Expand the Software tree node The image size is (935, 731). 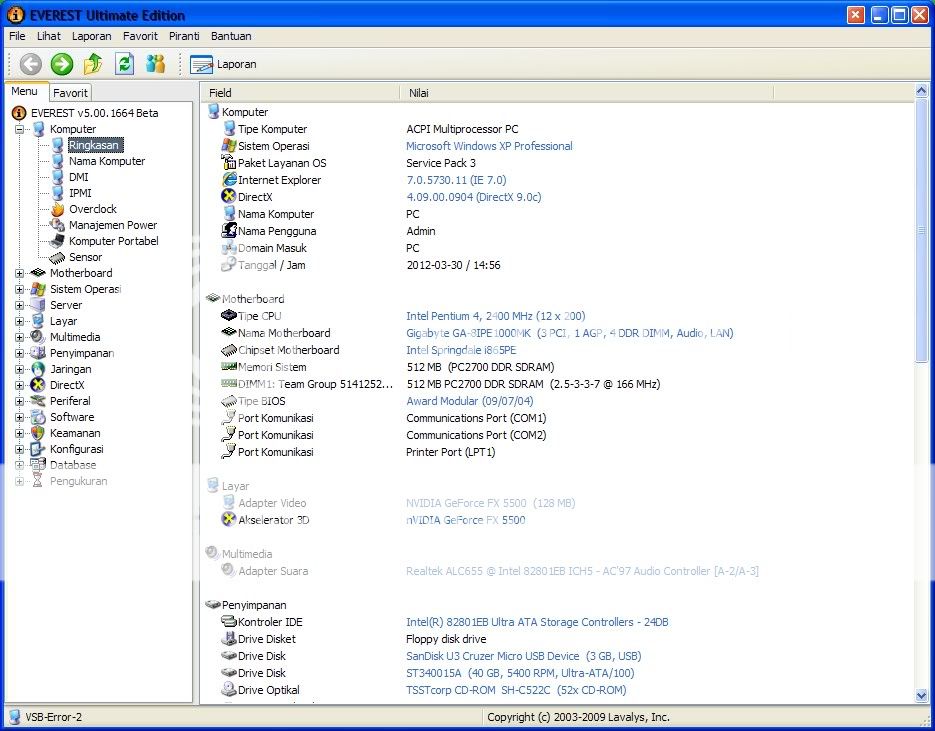[19, 417]
